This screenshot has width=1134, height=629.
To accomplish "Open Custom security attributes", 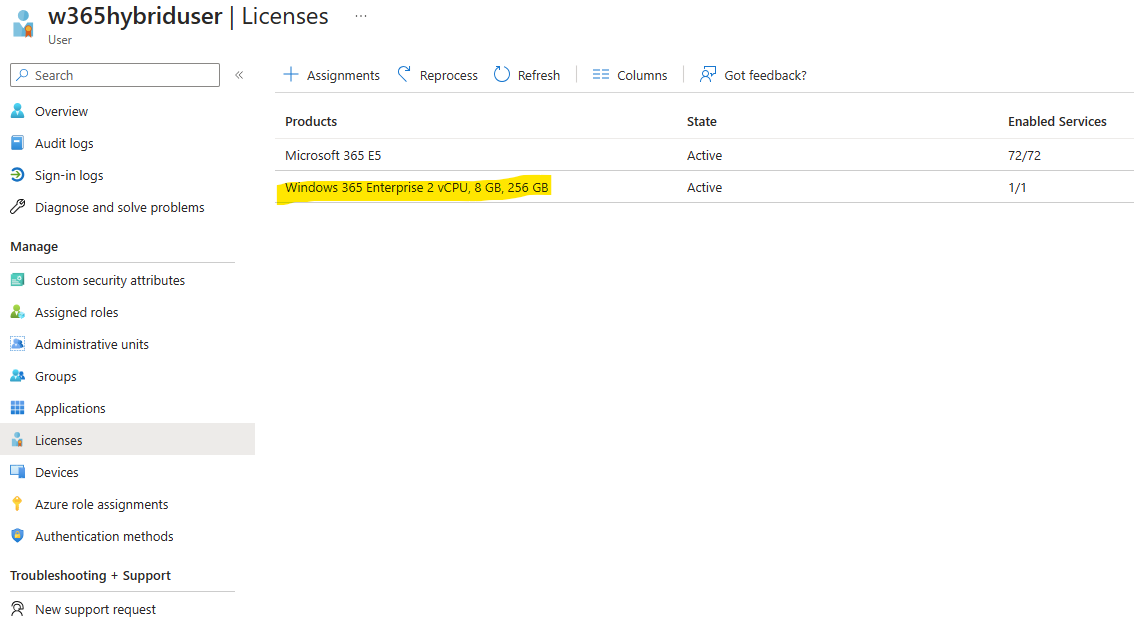I will tap(110, 281).
